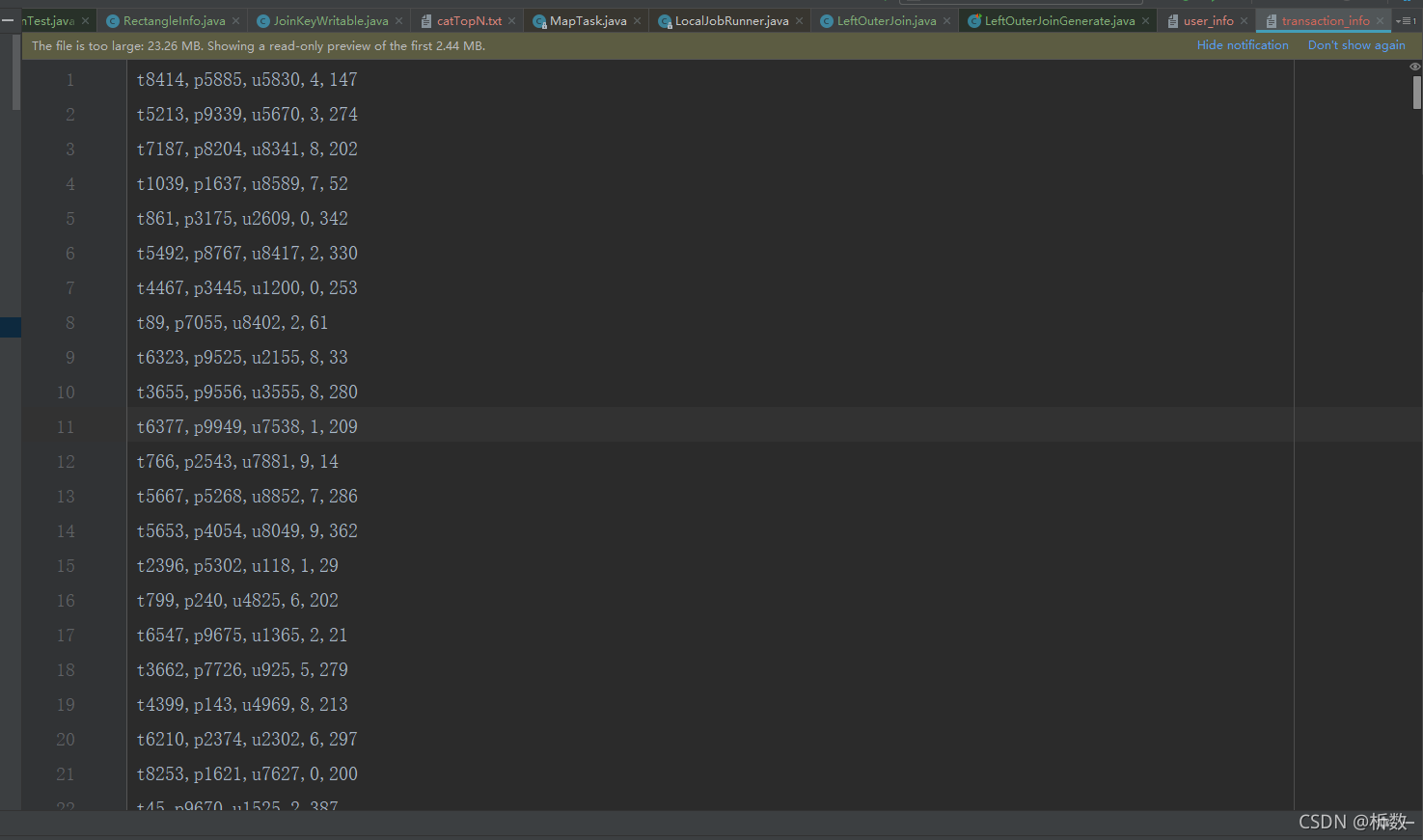Open the LeftOuterJoinGenerate.java tab

(1059, 21)
